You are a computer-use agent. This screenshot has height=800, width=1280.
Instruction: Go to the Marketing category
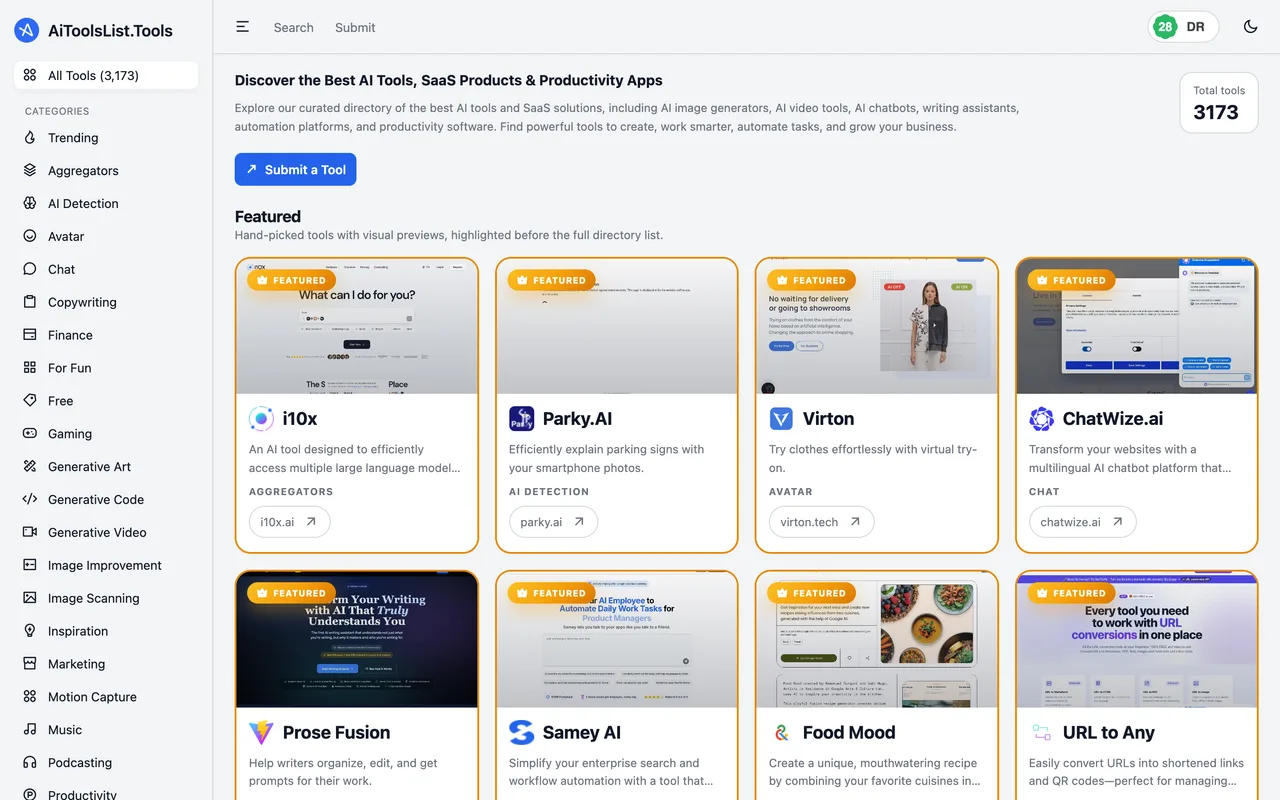(106, 664)
